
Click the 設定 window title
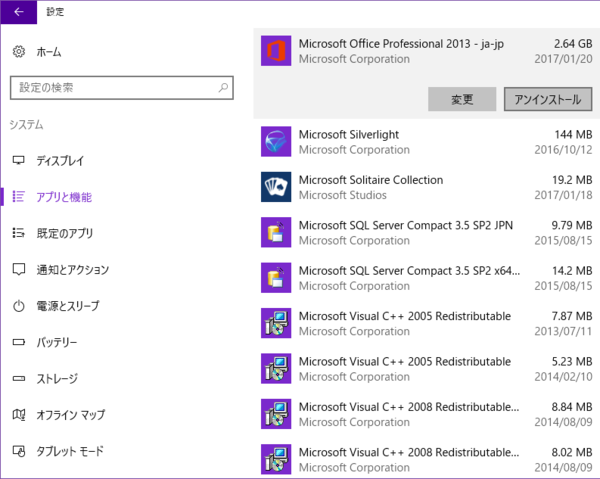(55, 12)
